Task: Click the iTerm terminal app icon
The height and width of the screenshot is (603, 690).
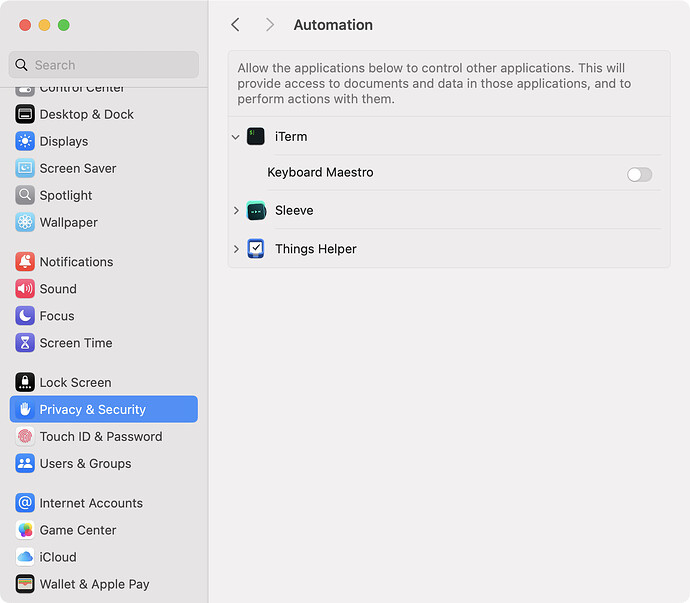Action: [256, 136]
